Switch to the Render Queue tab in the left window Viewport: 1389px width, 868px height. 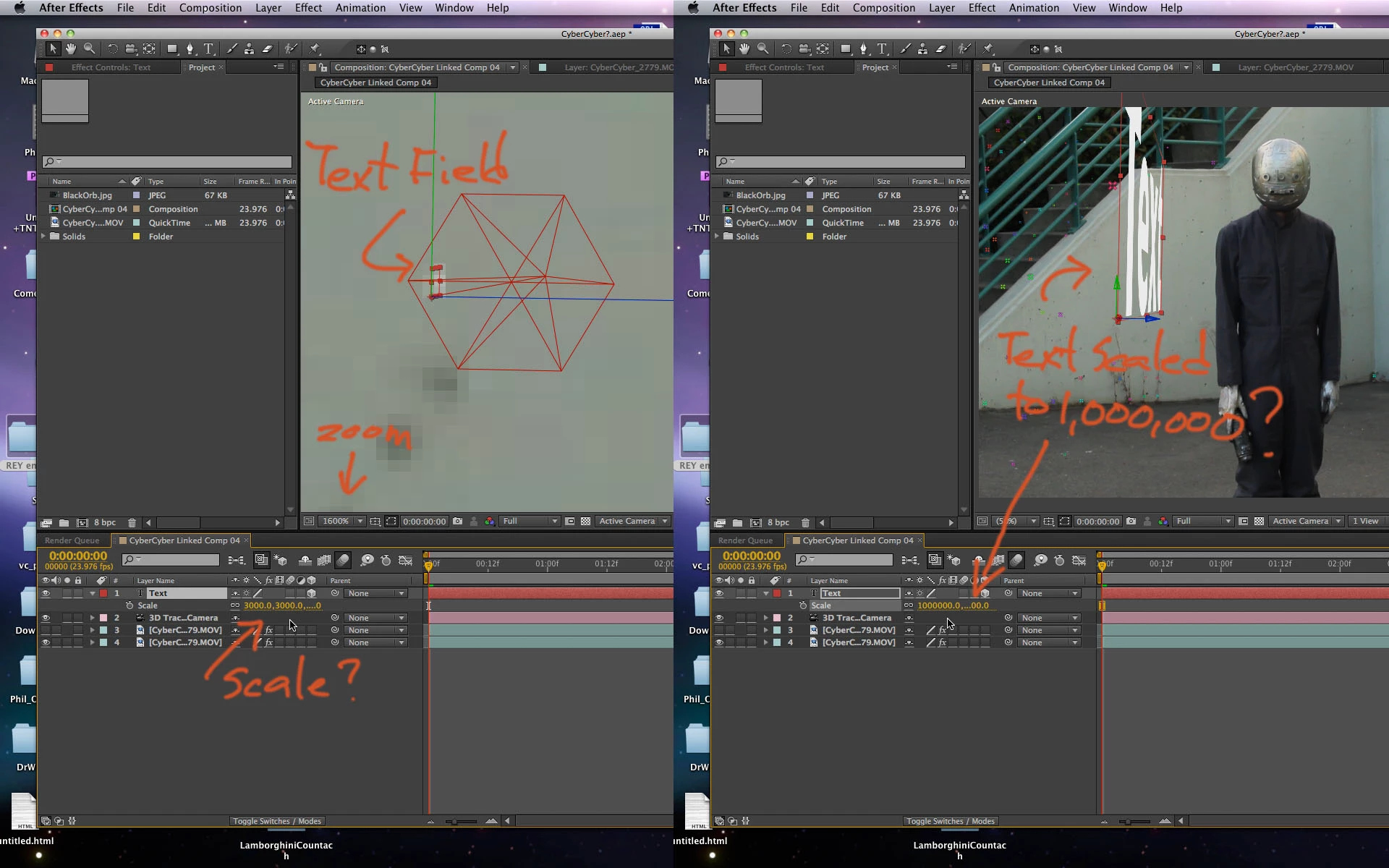72,540
